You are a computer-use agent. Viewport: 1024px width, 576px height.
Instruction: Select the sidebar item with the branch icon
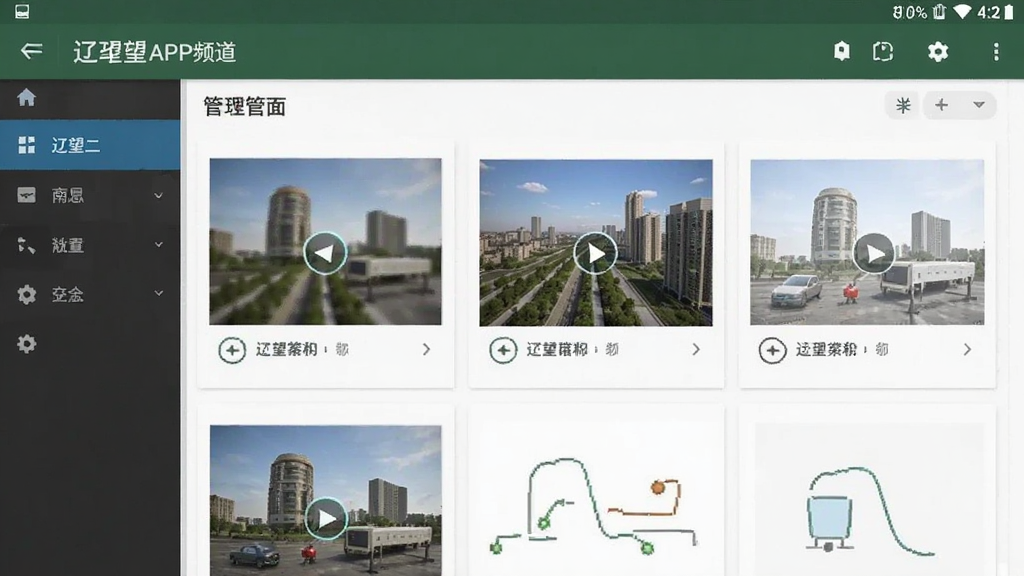[90, 245]
